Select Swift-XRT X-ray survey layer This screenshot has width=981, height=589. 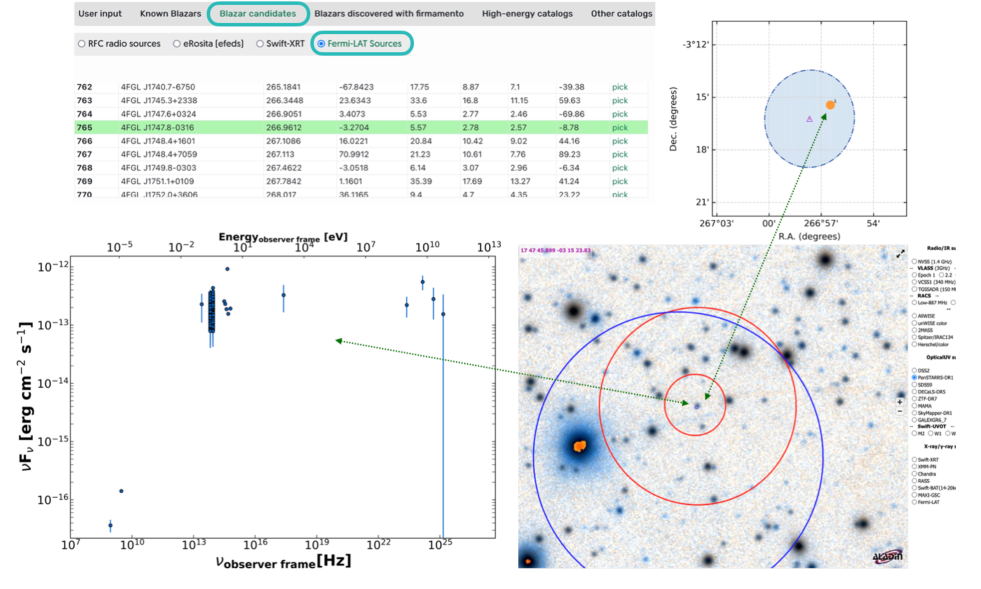coord(914,459)
